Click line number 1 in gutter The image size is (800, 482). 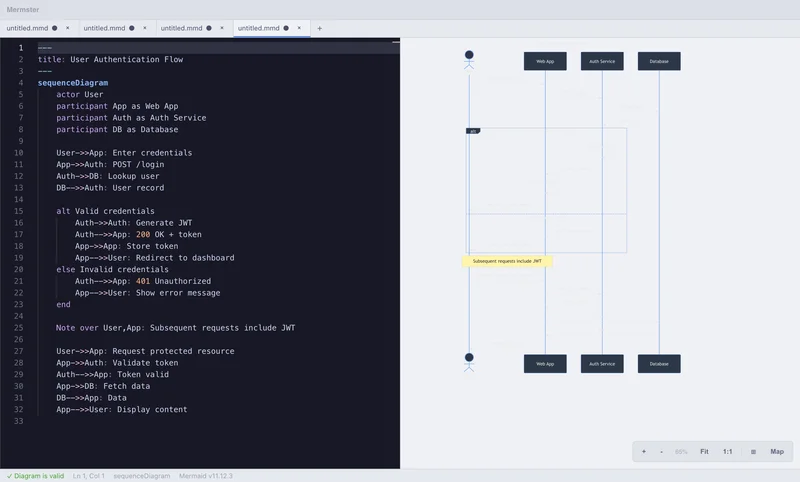pyautogui.click(x=21, y=48)
